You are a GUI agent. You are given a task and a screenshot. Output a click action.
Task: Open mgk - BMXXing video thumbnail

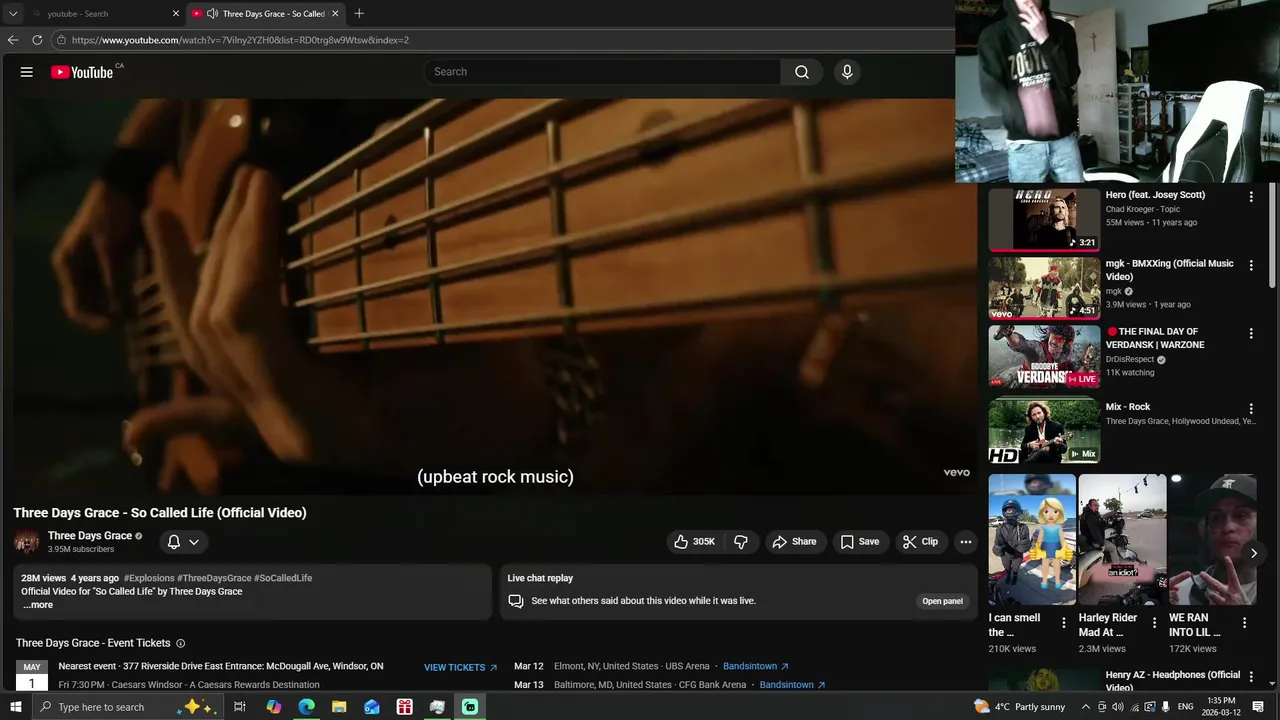click(1044, 288)
